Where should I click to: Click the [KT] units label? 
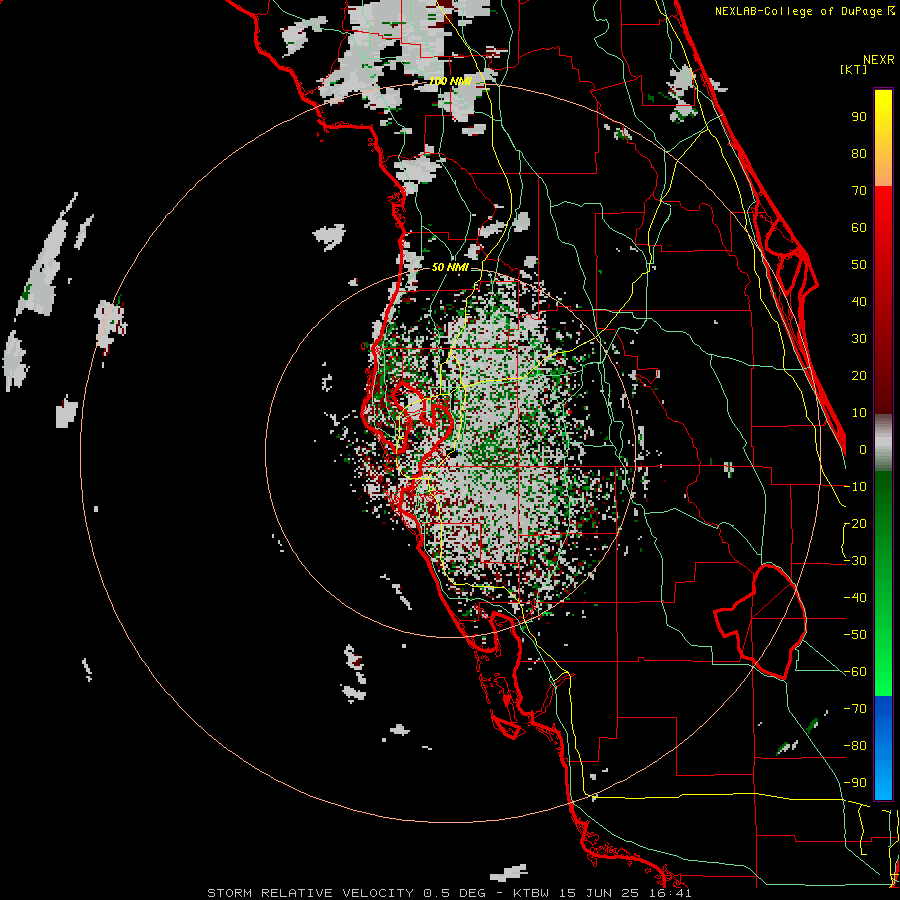(853, 69)
